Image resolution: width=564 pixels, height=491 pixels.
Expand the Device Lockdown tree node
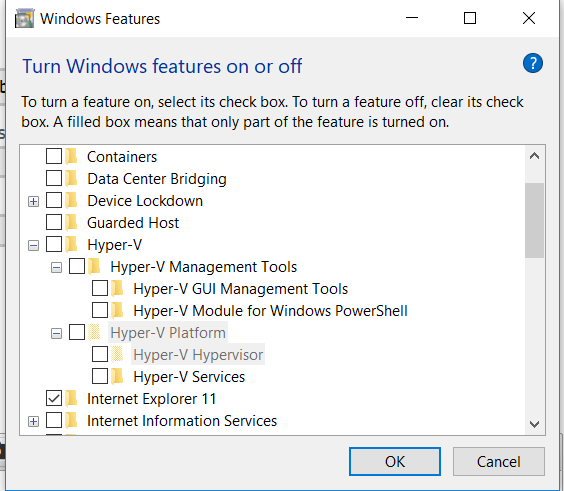pyautogui.click(x=33, y=201)
